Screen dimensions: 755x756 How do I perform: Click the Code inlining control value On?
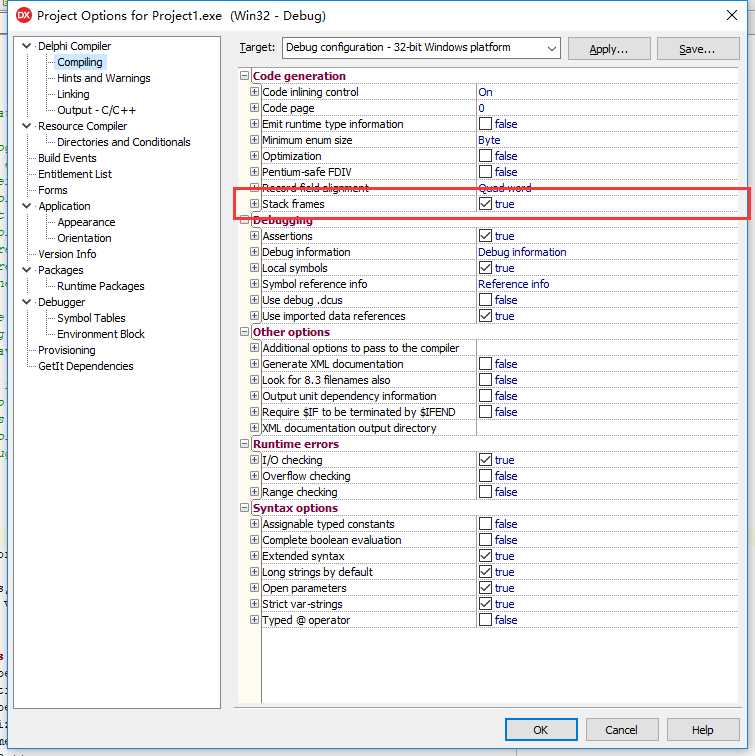(485, 92)
